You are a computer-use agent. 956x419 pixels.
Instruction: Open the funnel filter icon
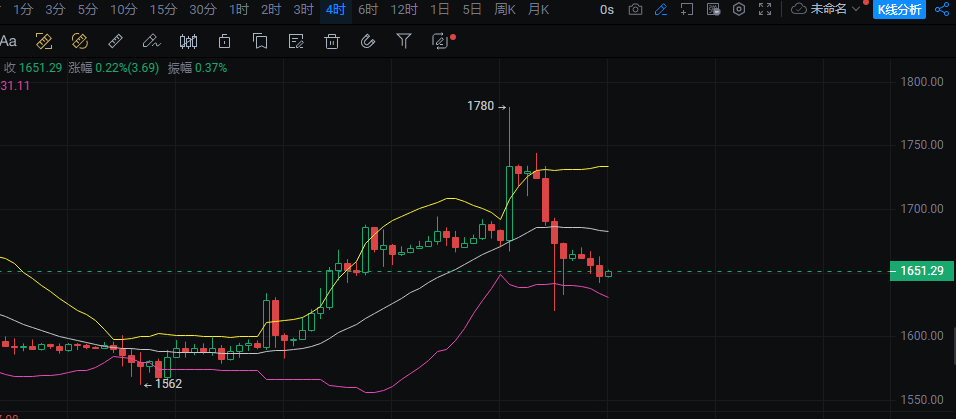click(404, 41)
